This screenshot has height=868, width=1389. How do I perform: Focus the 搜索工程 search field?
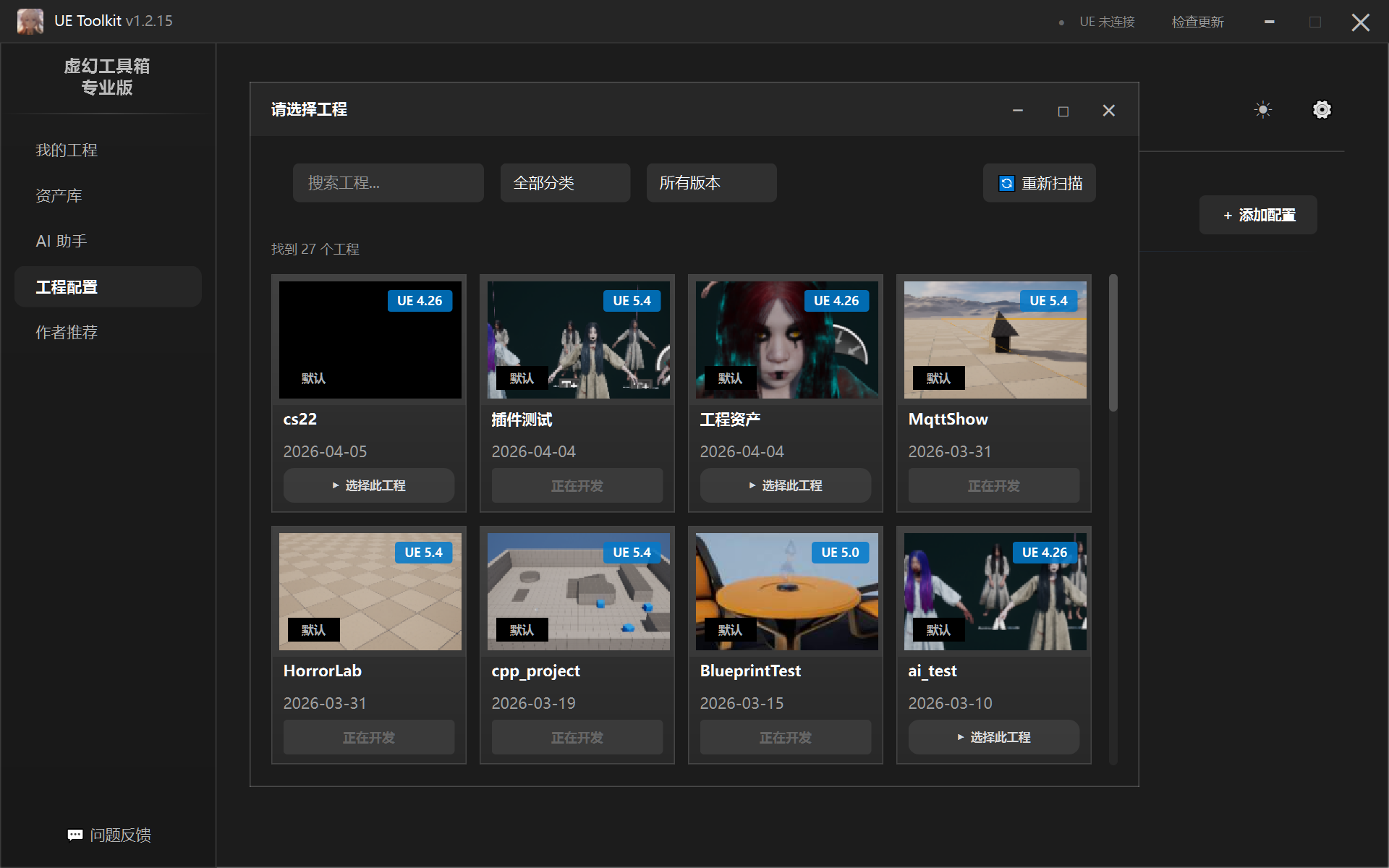click(x=388, y=183)
